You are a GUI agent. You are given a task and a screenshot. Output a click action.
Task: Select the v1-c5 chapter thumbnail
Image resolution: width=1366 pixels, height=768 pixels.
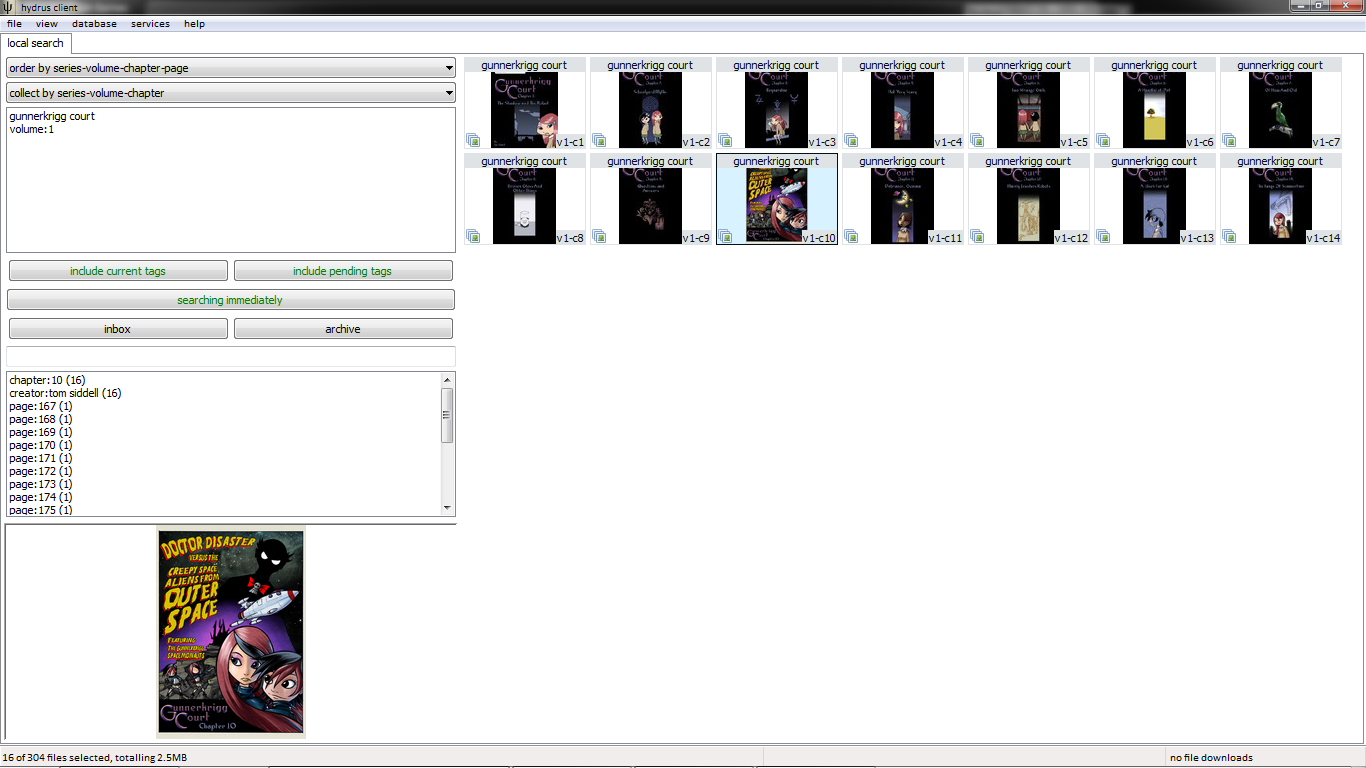(1029, 103)
